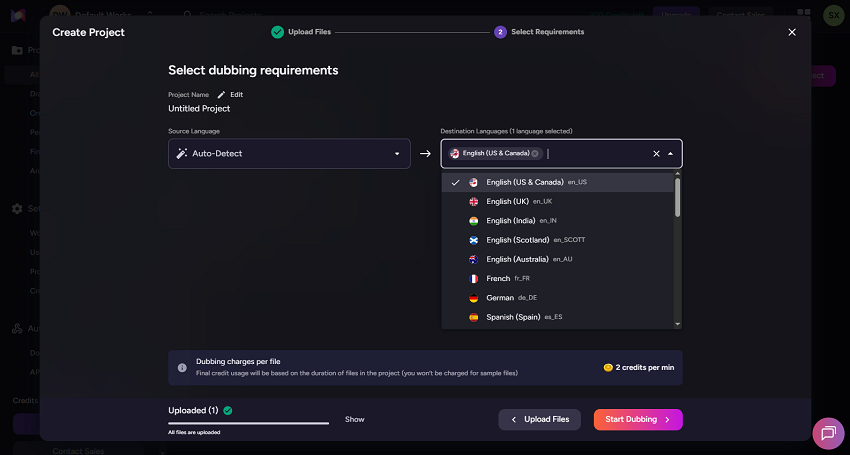Open the chat support bubble icon
The height and width of the screenshot is (455, 850).
828,432
